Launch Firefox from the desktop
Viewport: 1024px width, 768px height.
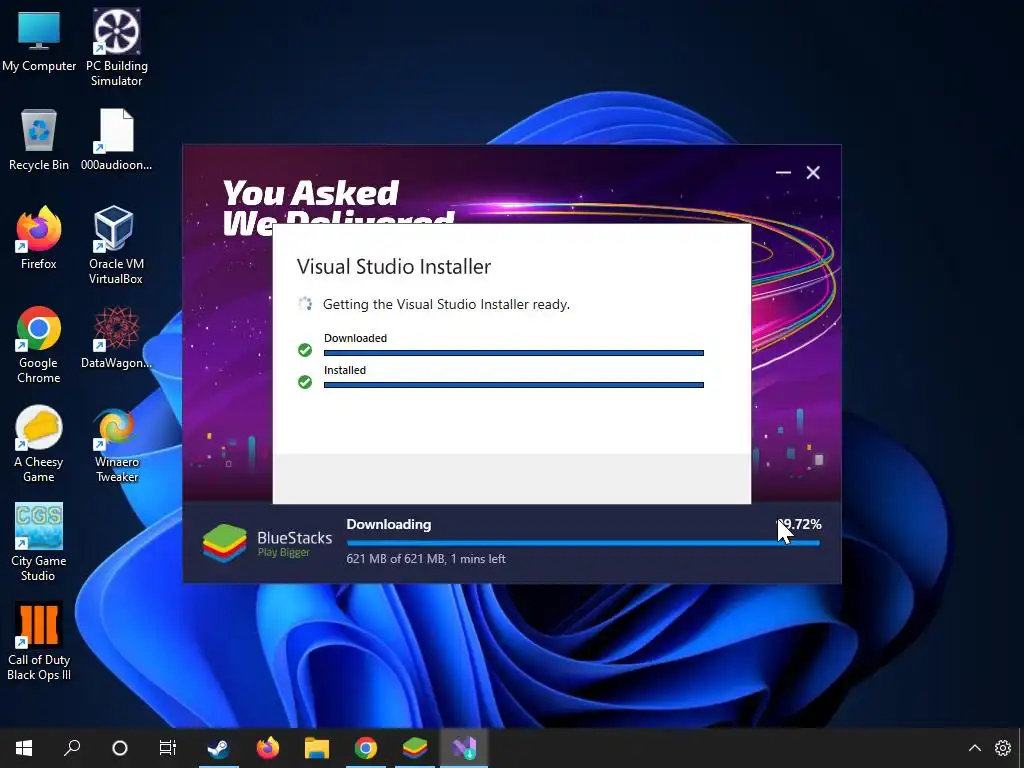tap(39, 238)
